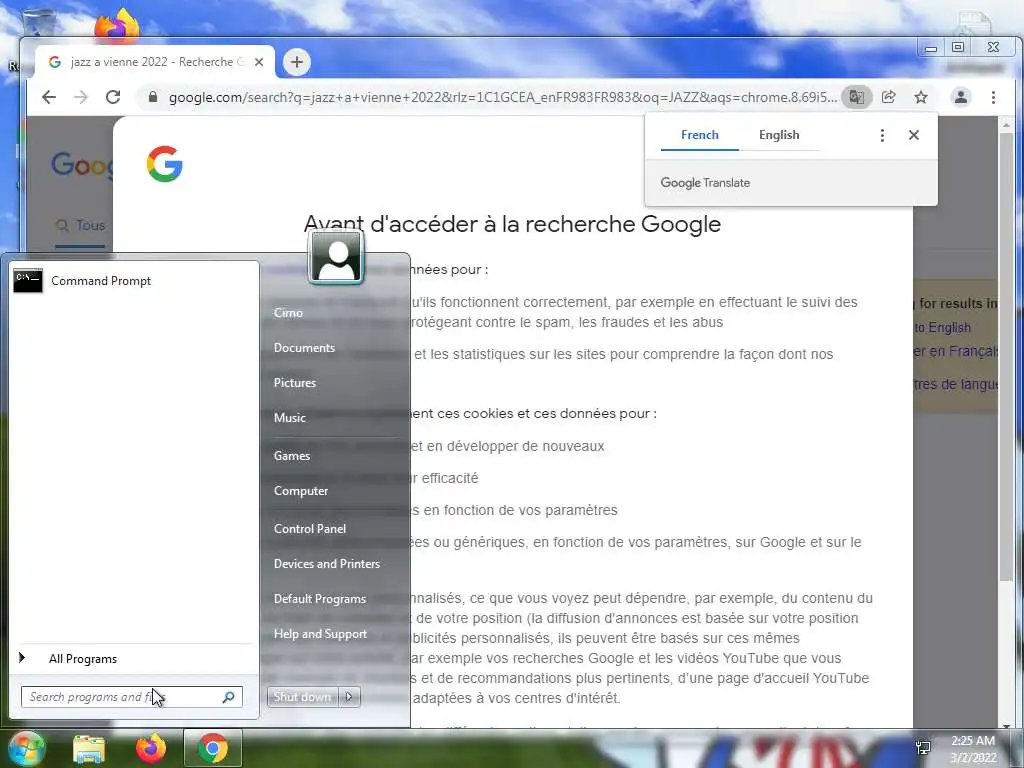The width and height of the screenshot is (1024, 768).
Task: Select the jazz a vienne 2022 tab
Action: coord(154,62)
